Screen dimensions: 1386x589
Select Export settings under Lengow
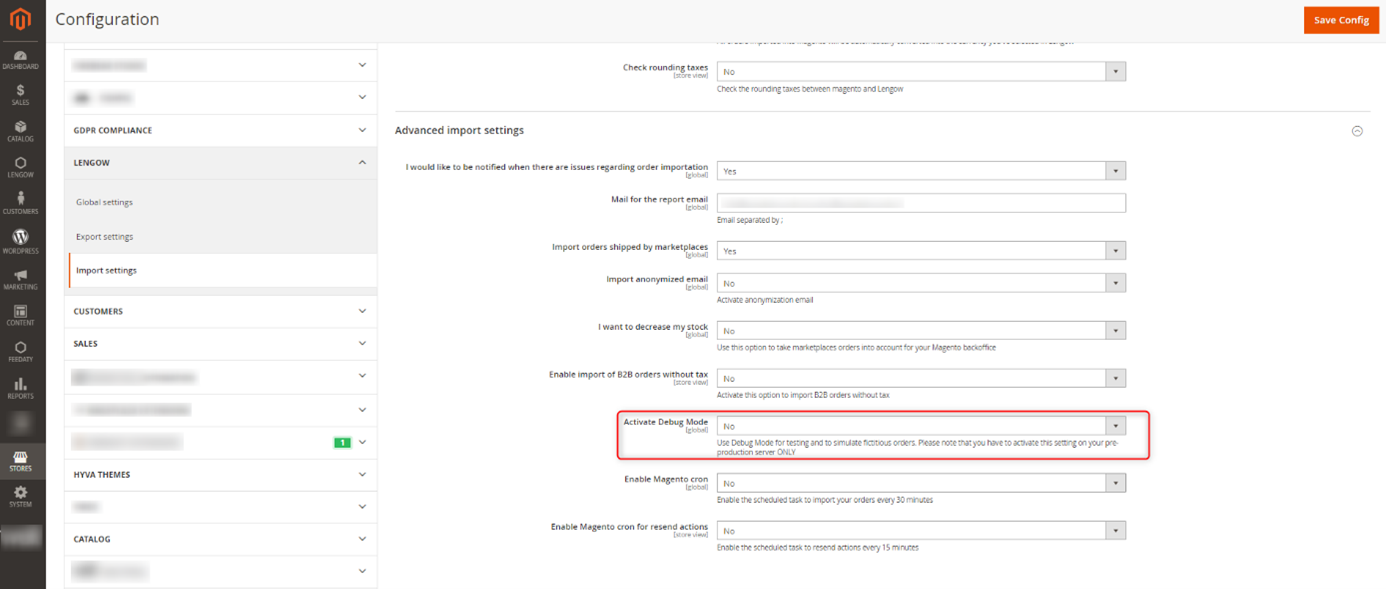point(105,237)
